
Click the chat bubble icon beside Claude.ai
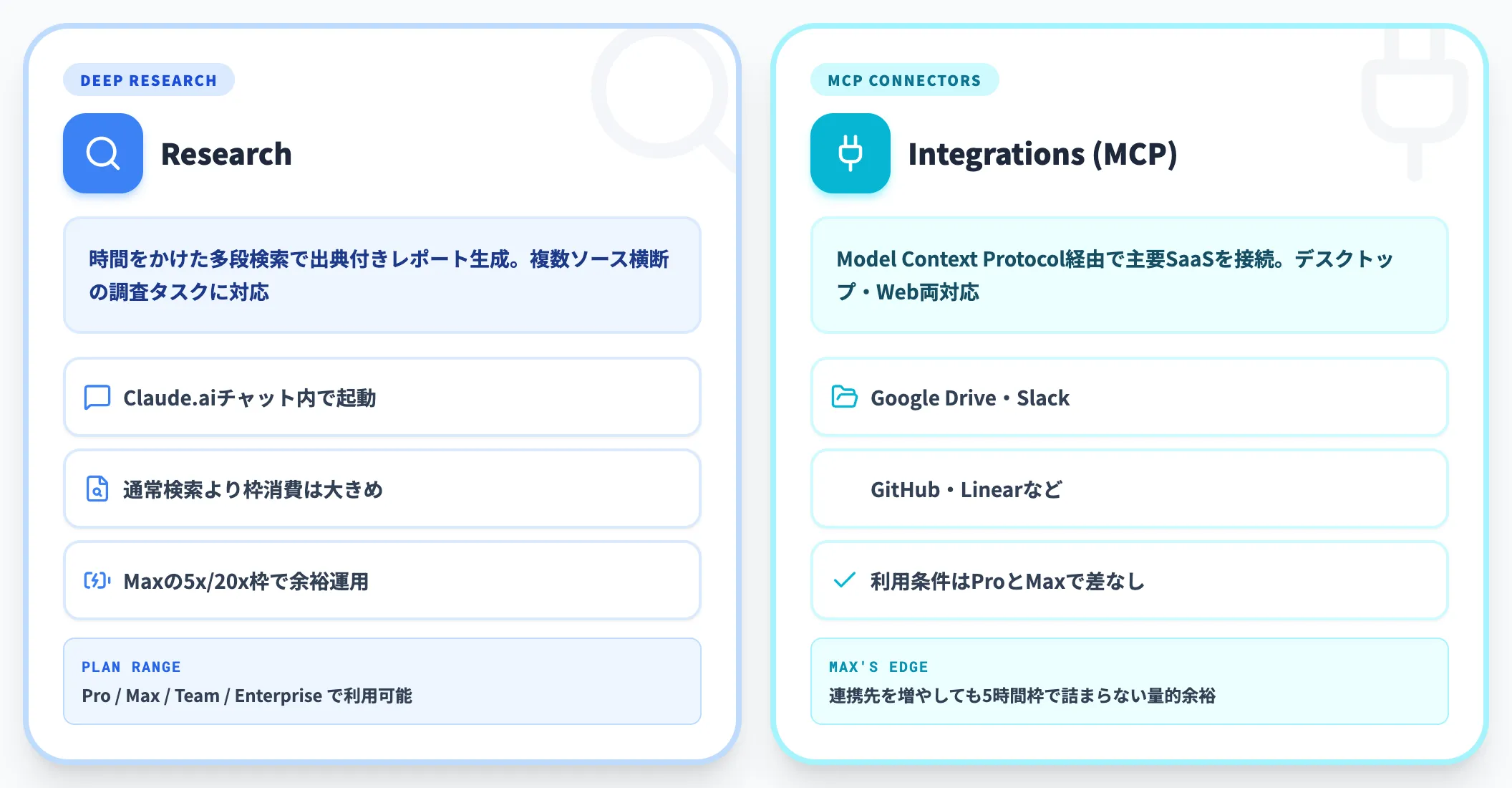pos(97,397)
